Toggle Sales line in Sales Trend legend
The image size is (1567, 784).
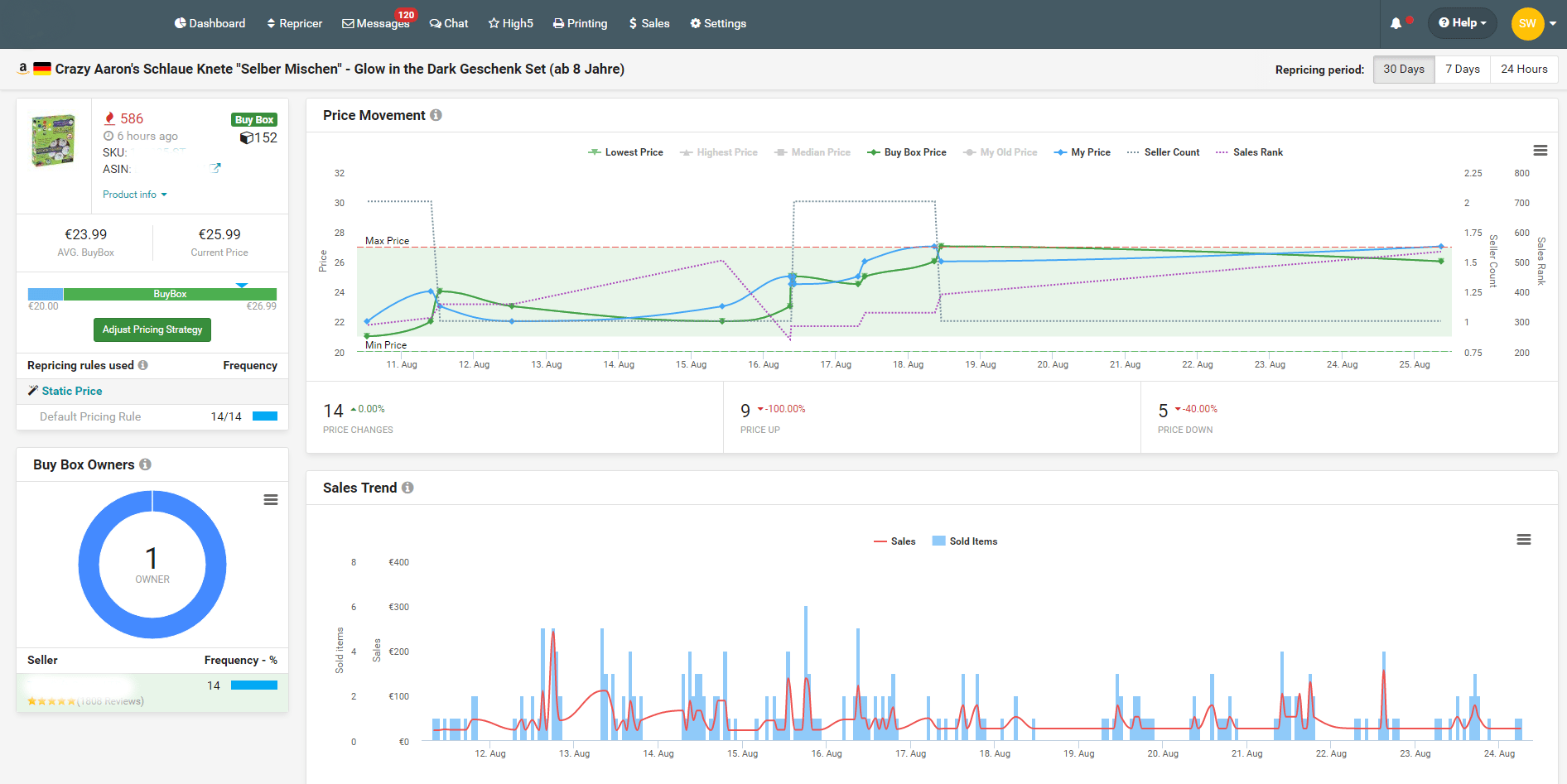pos(894,541)
